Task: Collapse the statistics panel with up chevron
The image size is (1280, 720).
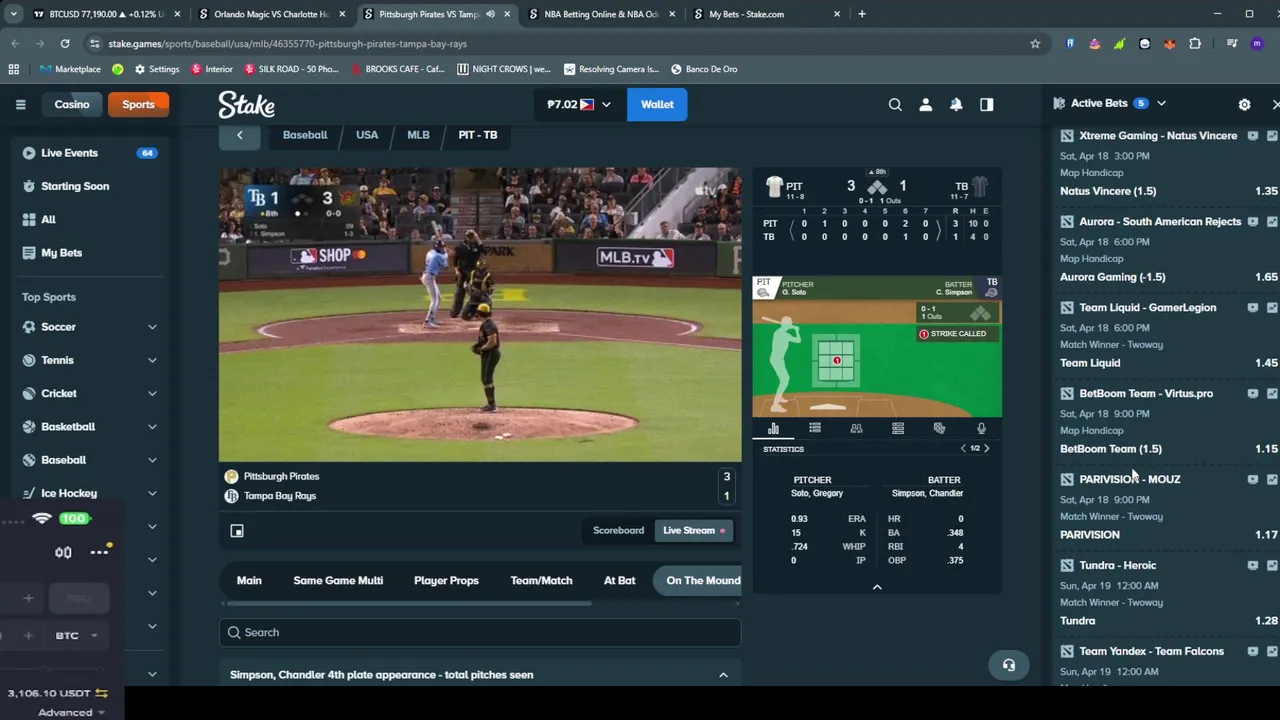Action: click(x=877, y=587)
